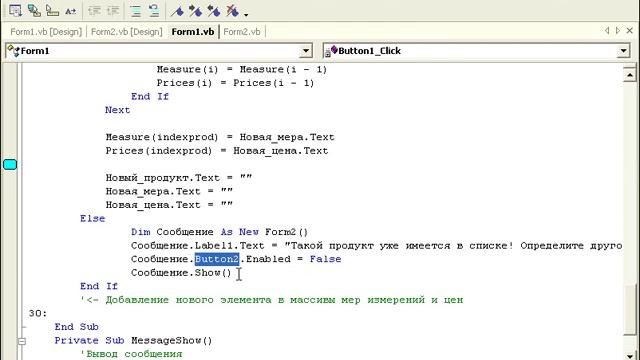The image size is (640, 360).
Task: Click the 'Сообщение.Label1.Text' assignment line
Action: 376,246
